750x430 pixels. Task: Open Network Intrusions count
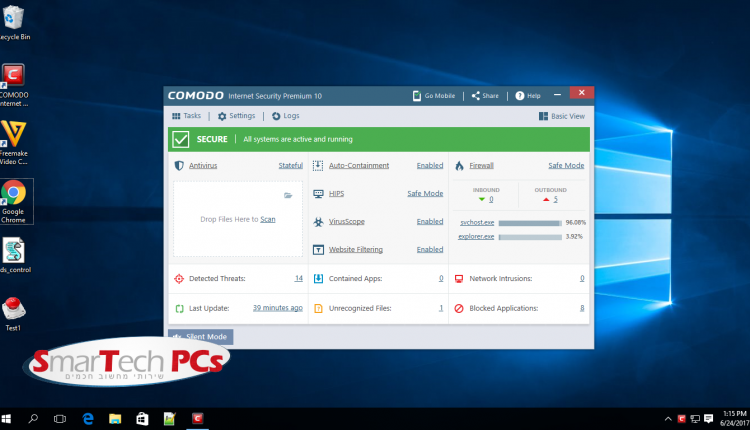tap(582, 278)
